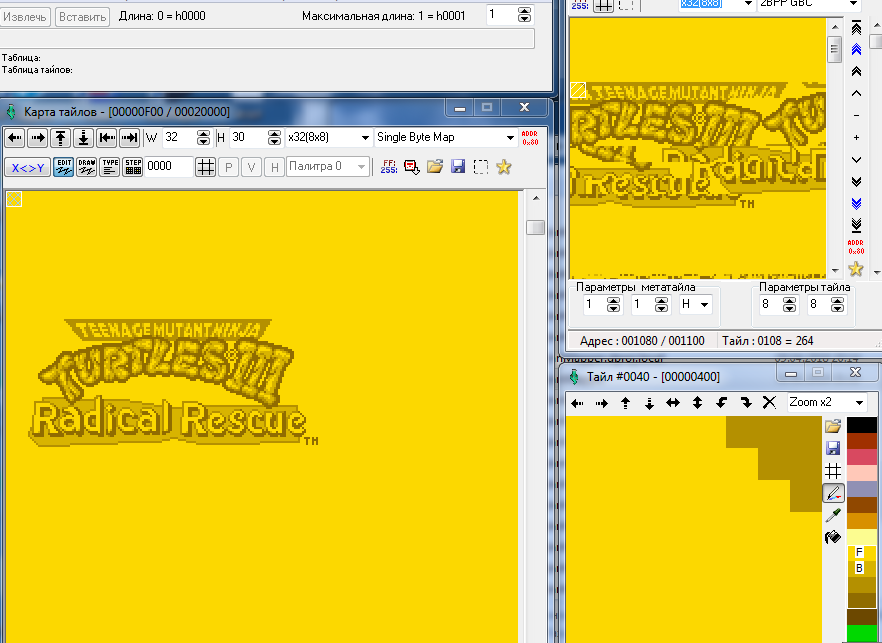Open map file with folder icon

pos(435,167)
